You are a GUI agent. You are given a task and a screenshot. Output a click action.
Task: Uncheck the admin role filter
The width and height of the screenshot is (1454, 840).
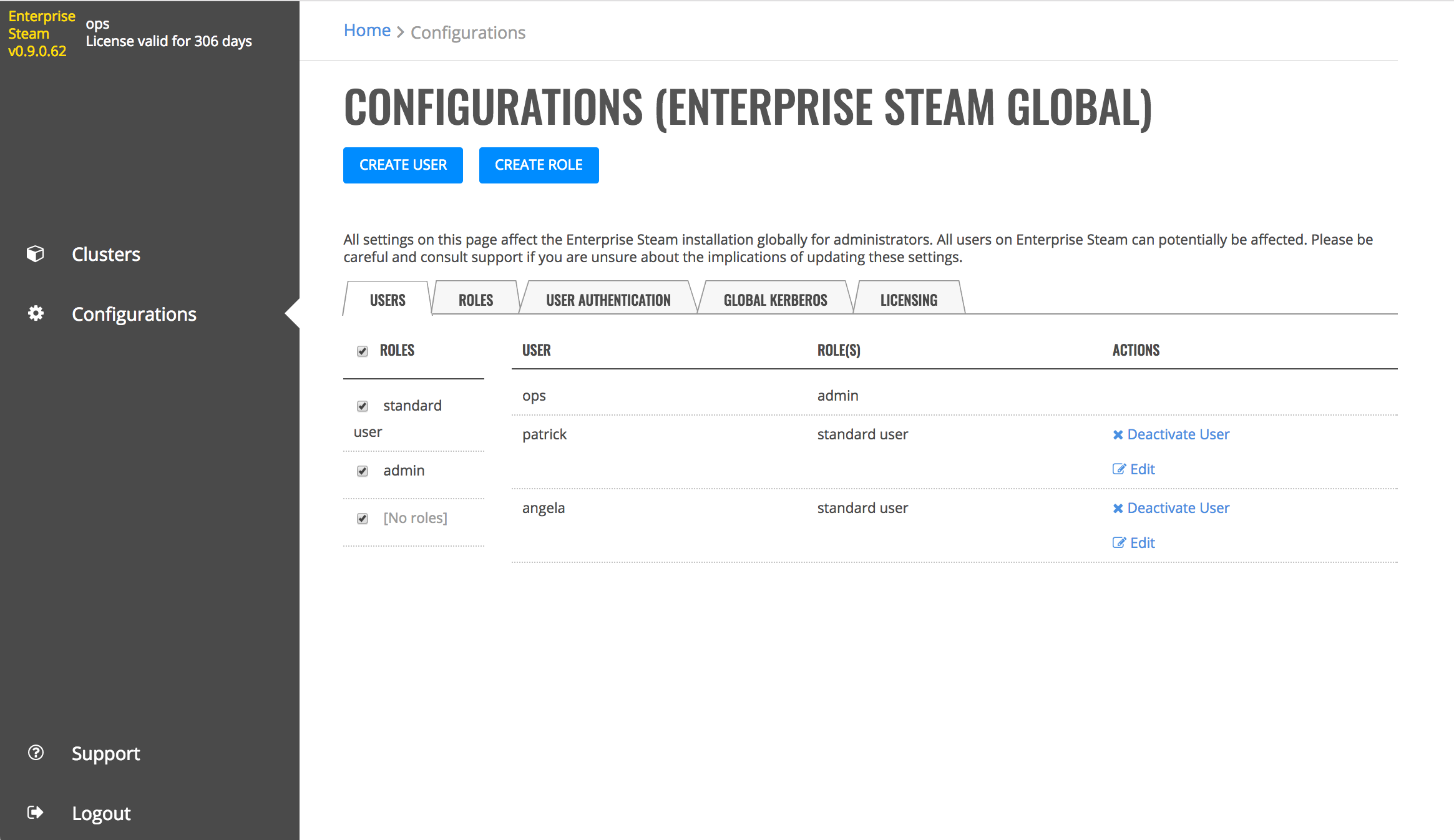click(363, 471)
